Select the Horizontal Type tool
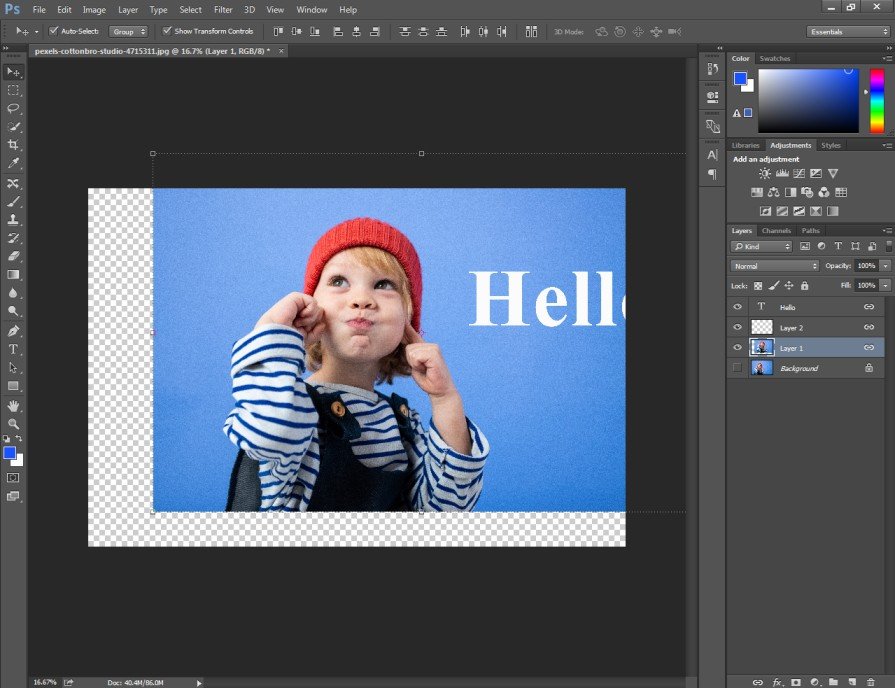This screenshot has width=895, height=688. (13, 349)
